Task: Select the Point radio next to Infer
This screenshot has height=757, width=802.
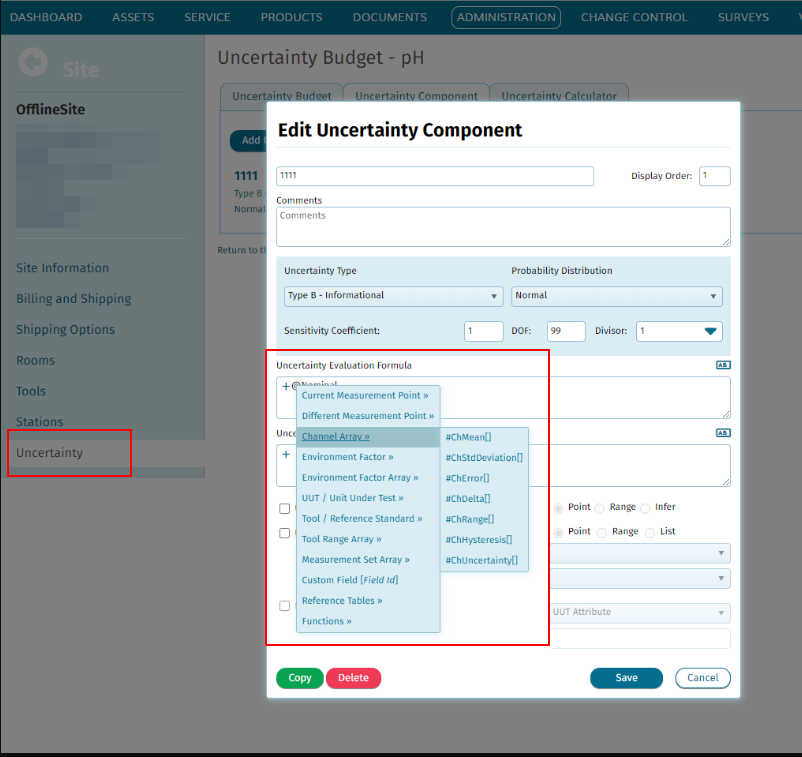Action: click(x=559, y=508)
